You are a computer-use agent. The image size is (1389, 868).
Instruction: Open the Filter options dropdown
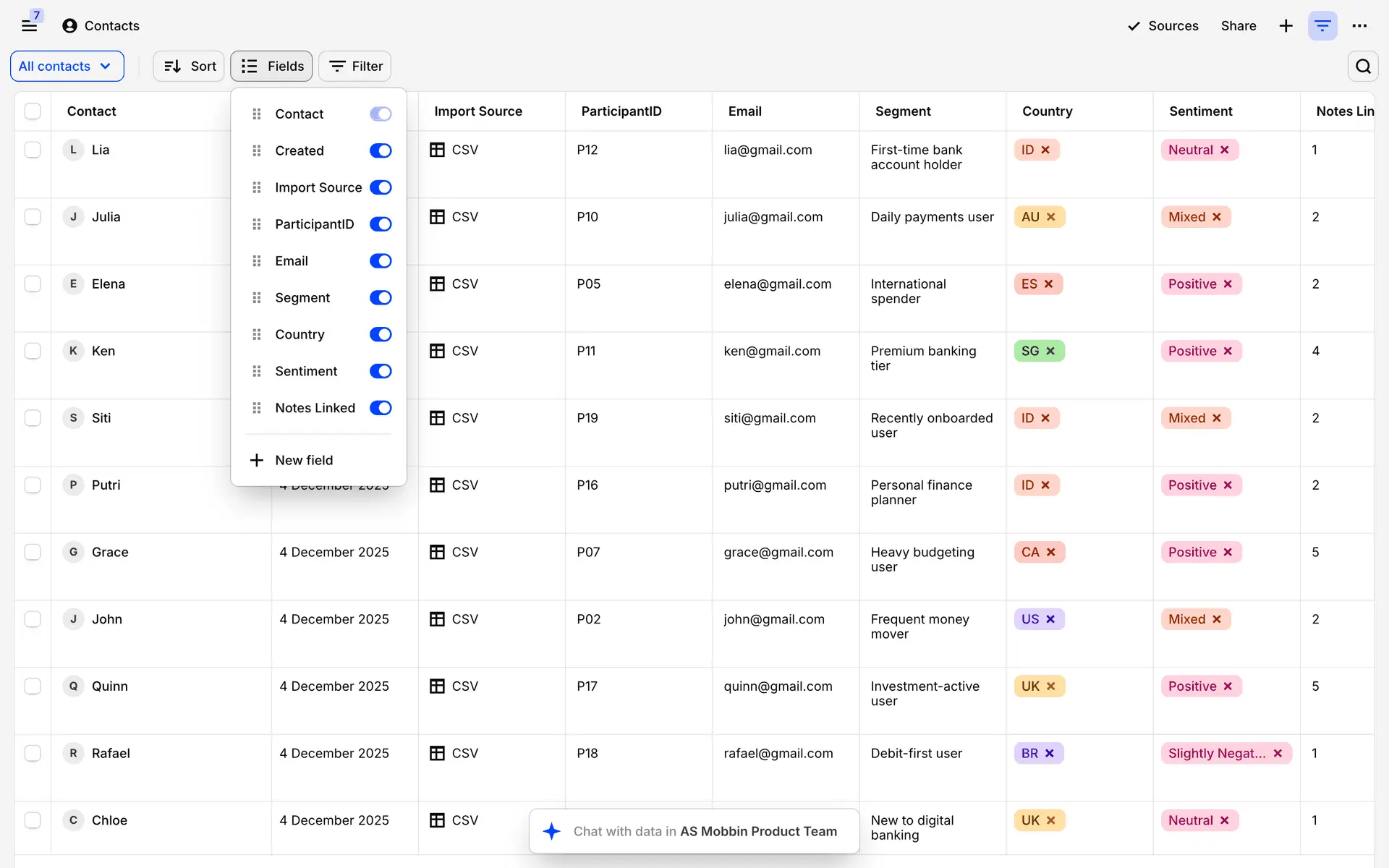pos(355,66)
